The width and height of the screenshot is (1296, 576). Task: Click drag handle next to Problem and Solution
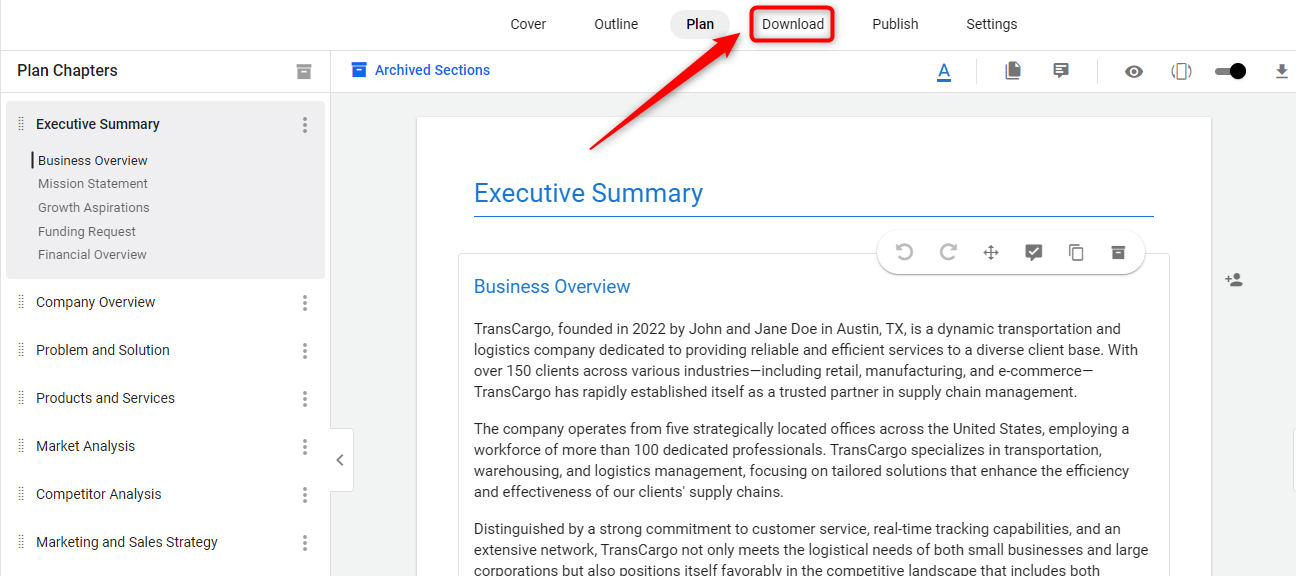[21, 350]
